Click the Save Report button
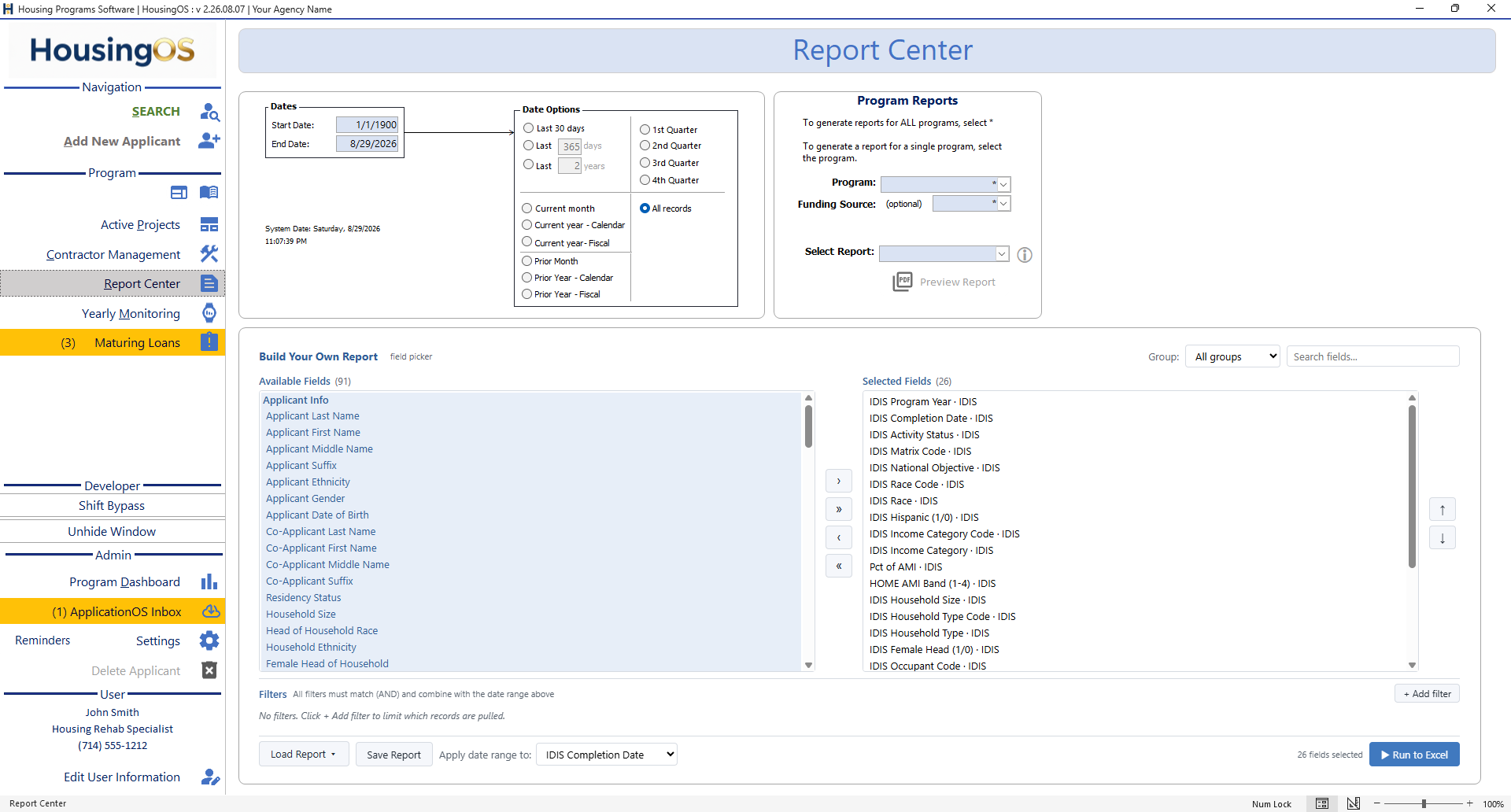Image resolution: width=1511 pixels, height=812 pixels. pos(393,755)
